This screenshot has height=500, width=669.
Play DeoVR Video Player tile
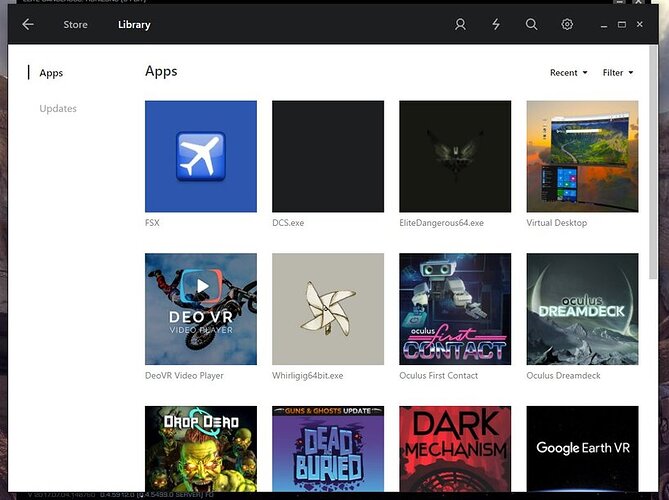(200, 308)
